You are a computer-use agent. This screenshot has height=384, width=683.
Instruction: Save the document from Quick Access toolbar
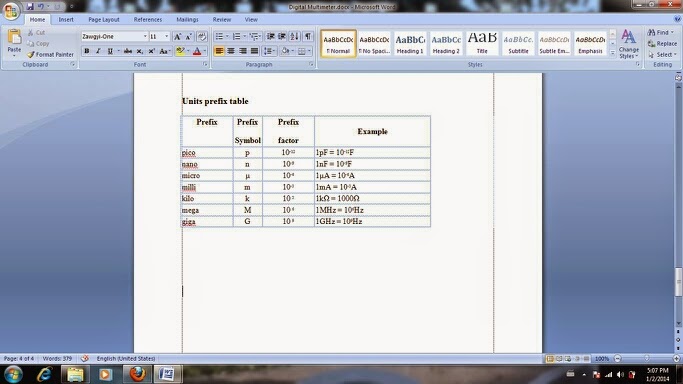pyautogui.click(x=30, y=7)
